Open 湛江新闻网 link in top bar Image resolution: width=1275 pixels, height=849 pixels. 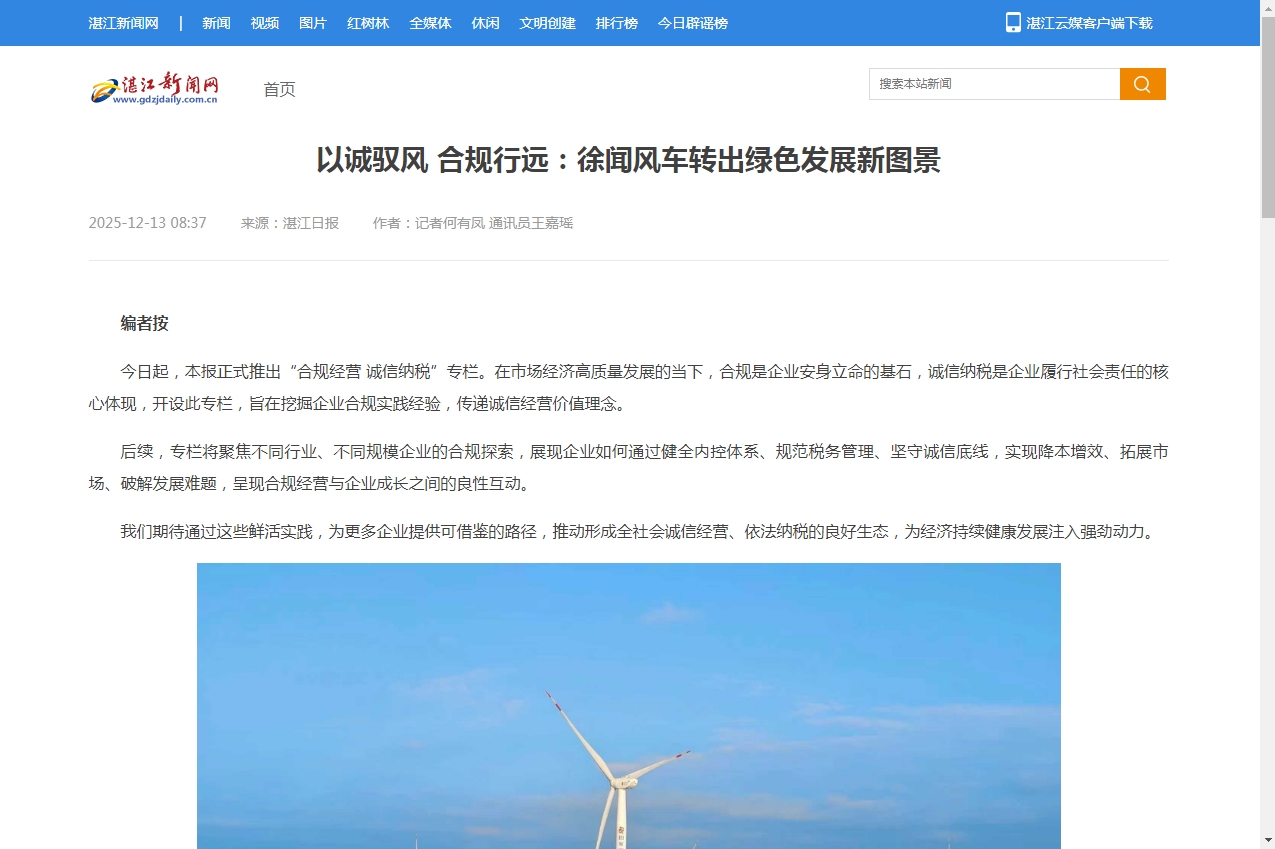(x=123, y=23)
